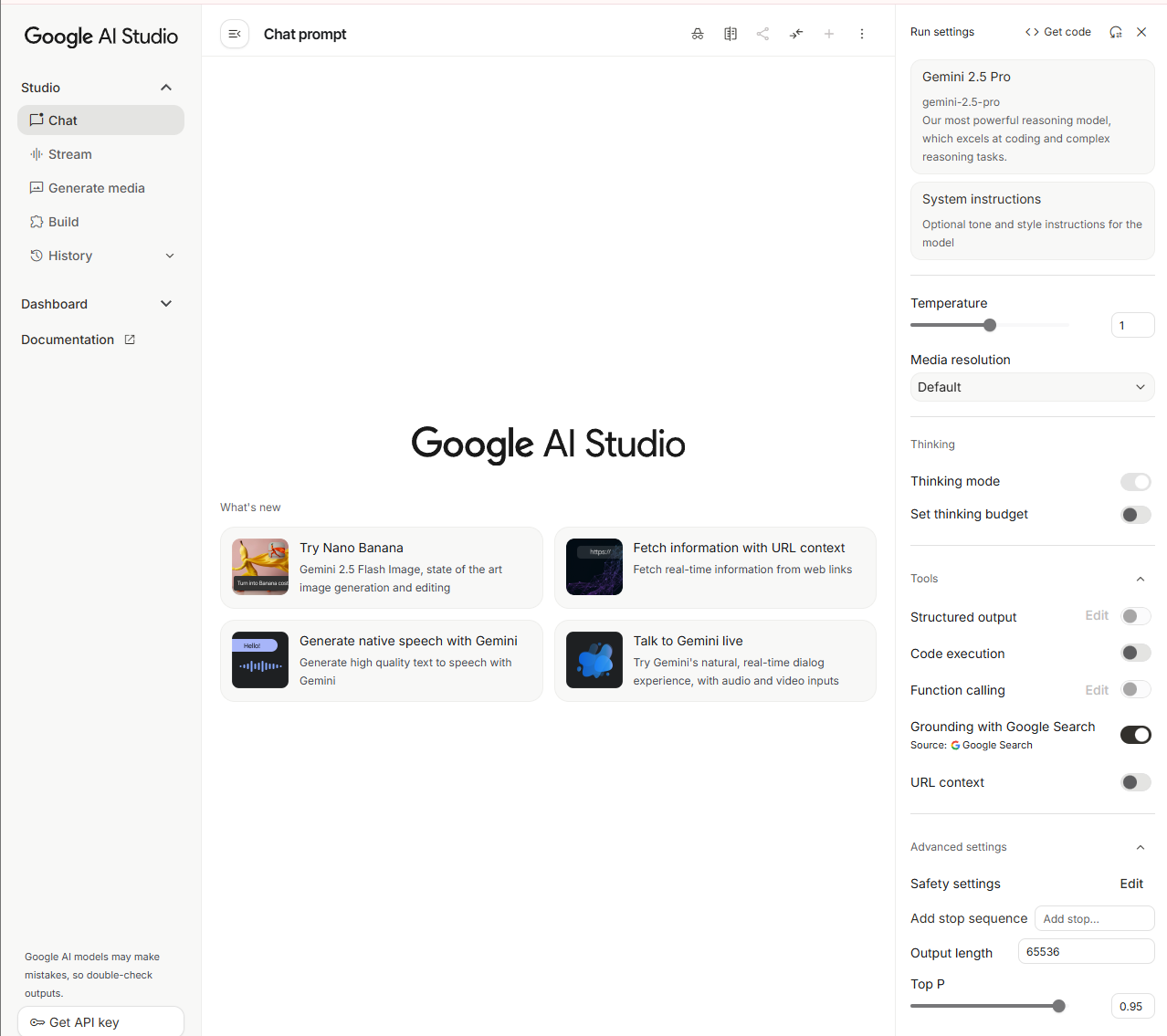Open the three-dot more options menu
Image resolution: width=1167 pixels, height=1036 pixels.
point(862,34)
